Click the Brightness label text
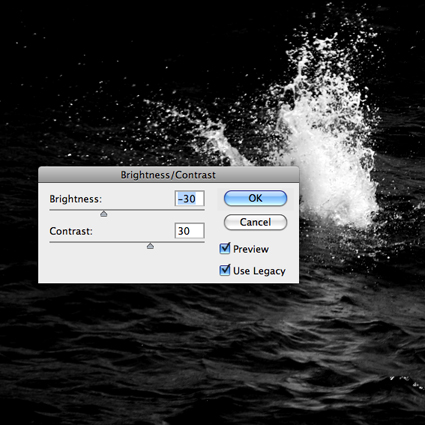425x425 pixels. pyautogui.click(x=76, y=199)
